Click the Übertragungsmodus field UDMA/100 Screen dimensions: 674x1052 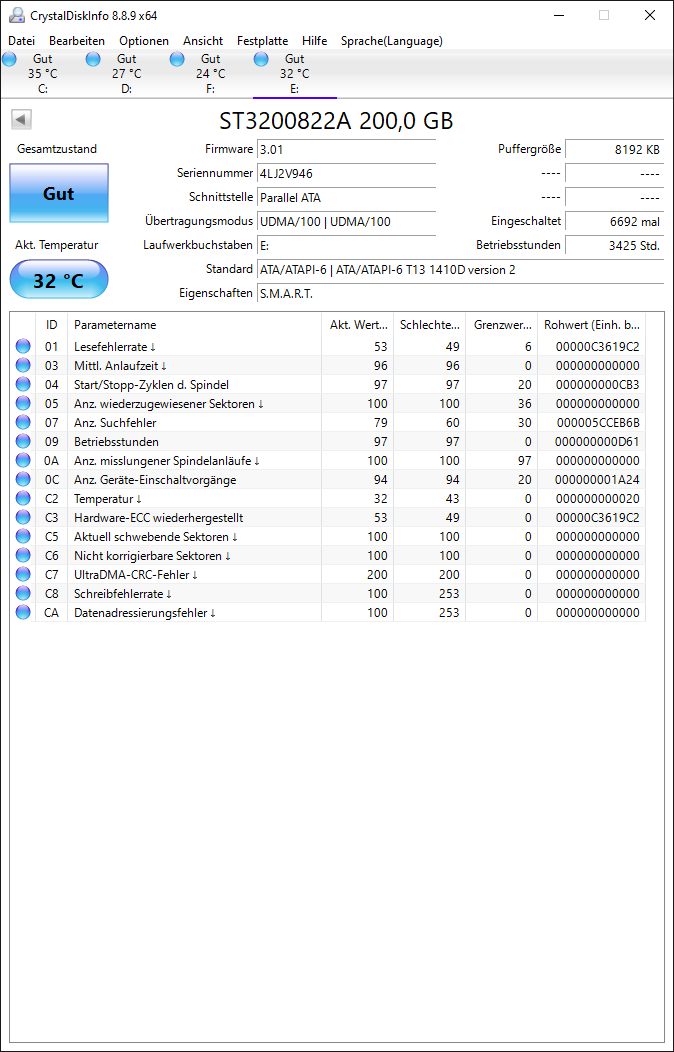tap(347, 221)
